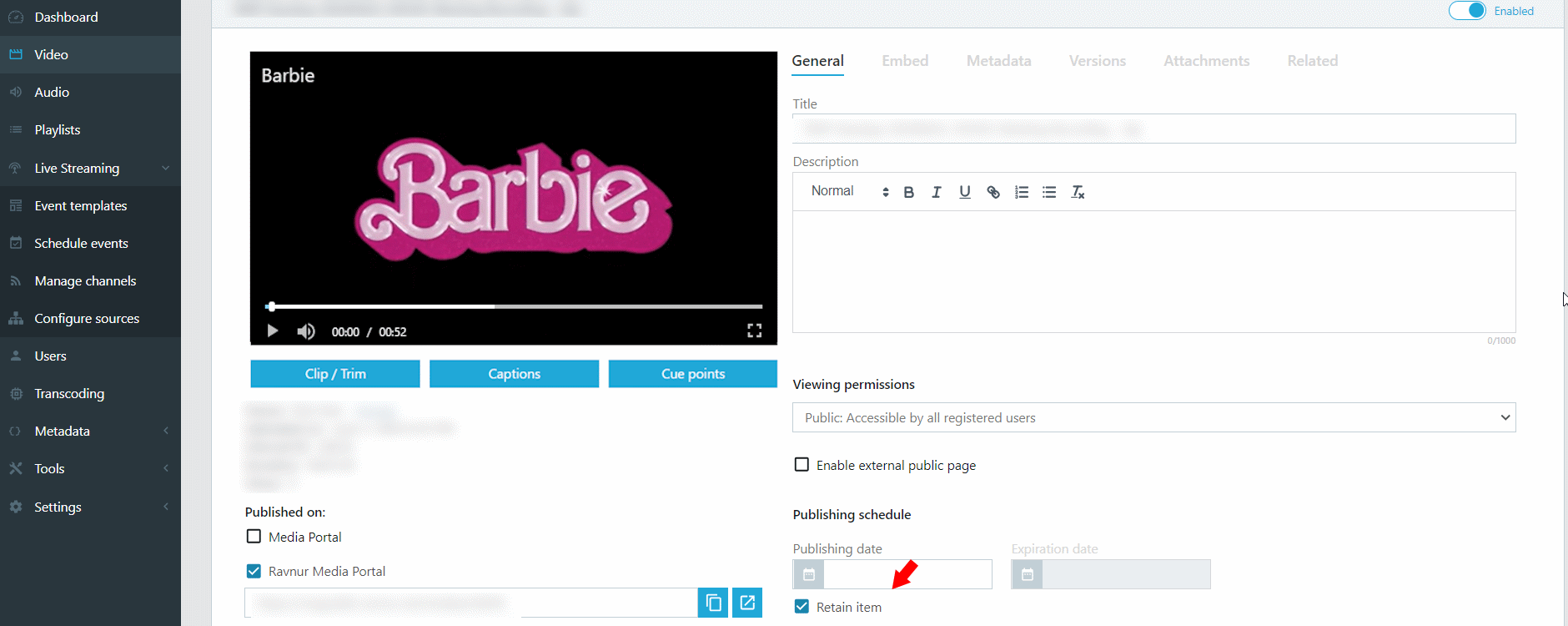Expand the Live Streaming menu
This screenshot has width=1568, height=626.
(90, 168)
